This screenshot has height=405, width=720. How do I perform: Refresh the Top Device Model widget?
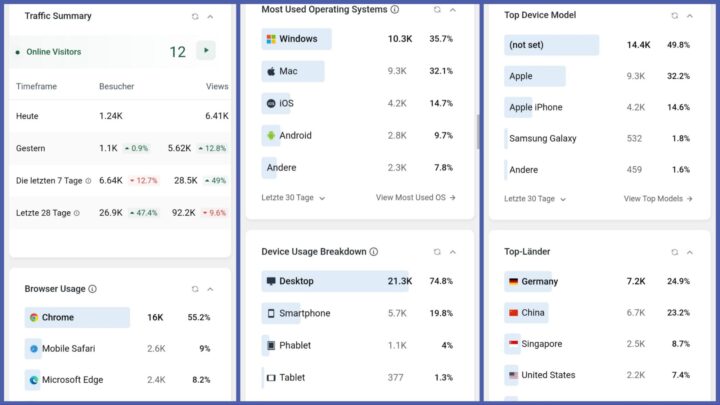675,15
